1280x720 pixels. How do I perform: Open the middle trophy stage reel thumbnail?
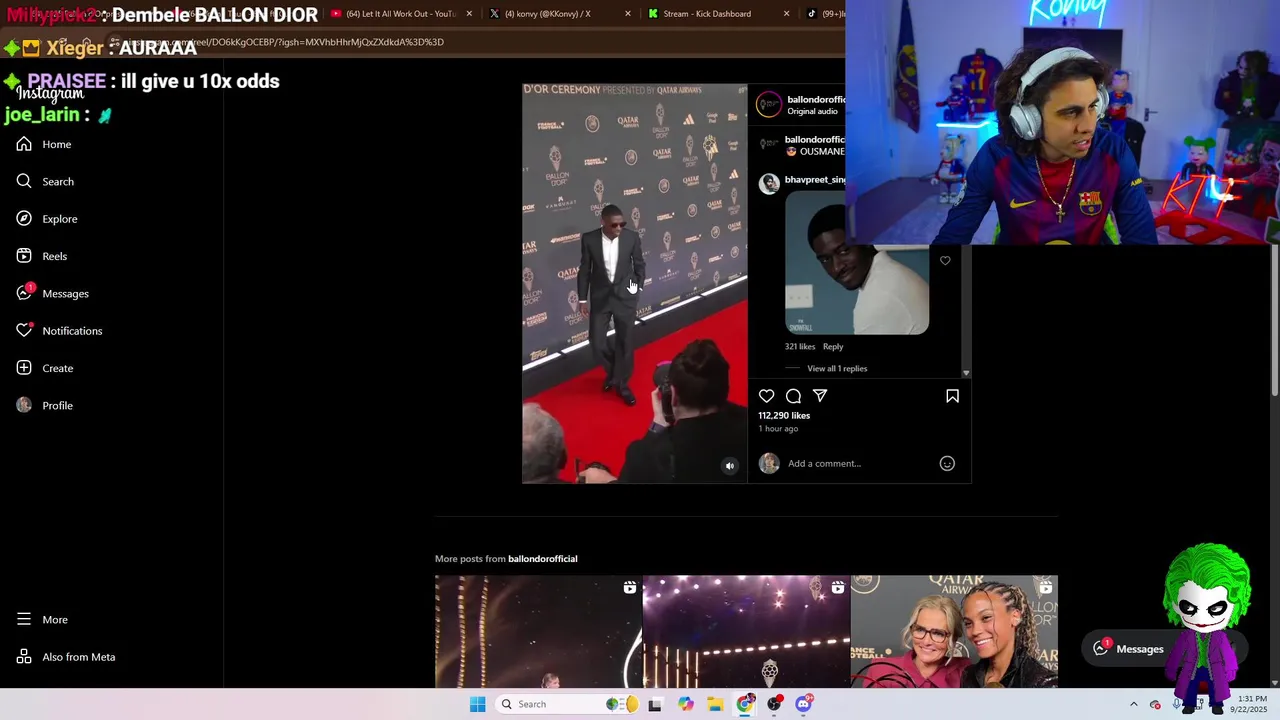[746, 632]
